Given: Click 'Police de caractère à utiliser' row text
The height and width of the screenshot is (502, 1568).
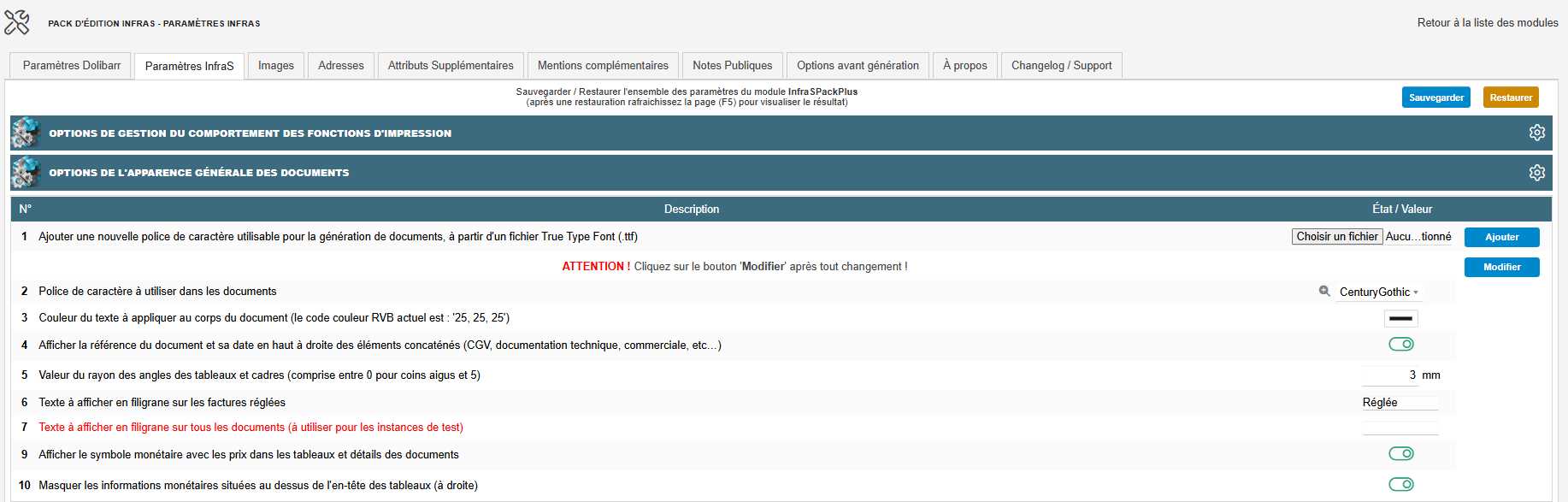Looking at the screenshot, I should [x=157, y=291].
